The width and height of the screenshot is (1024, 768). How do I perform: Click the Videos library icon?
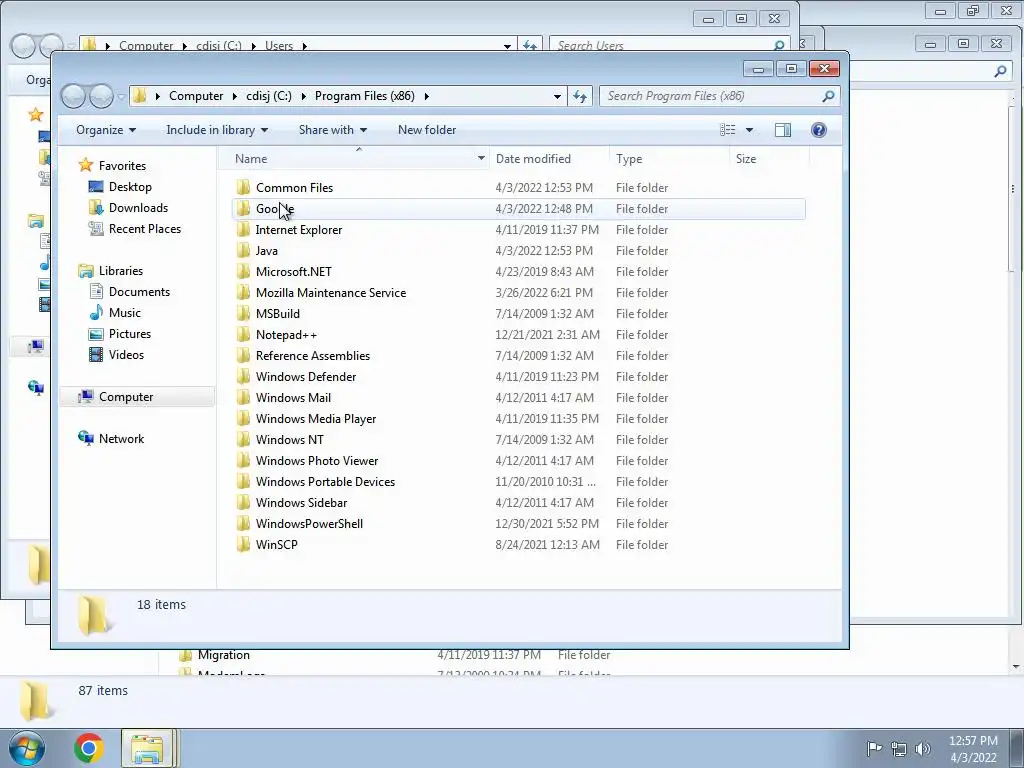(x=96, y=355)
